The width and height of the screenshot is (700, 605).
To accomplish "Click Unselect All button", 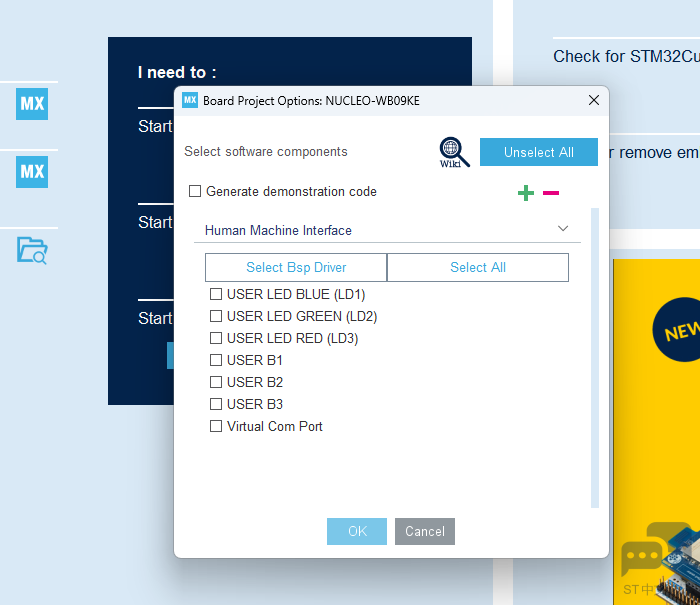I will pyautogui.click(x=539, y=152).
